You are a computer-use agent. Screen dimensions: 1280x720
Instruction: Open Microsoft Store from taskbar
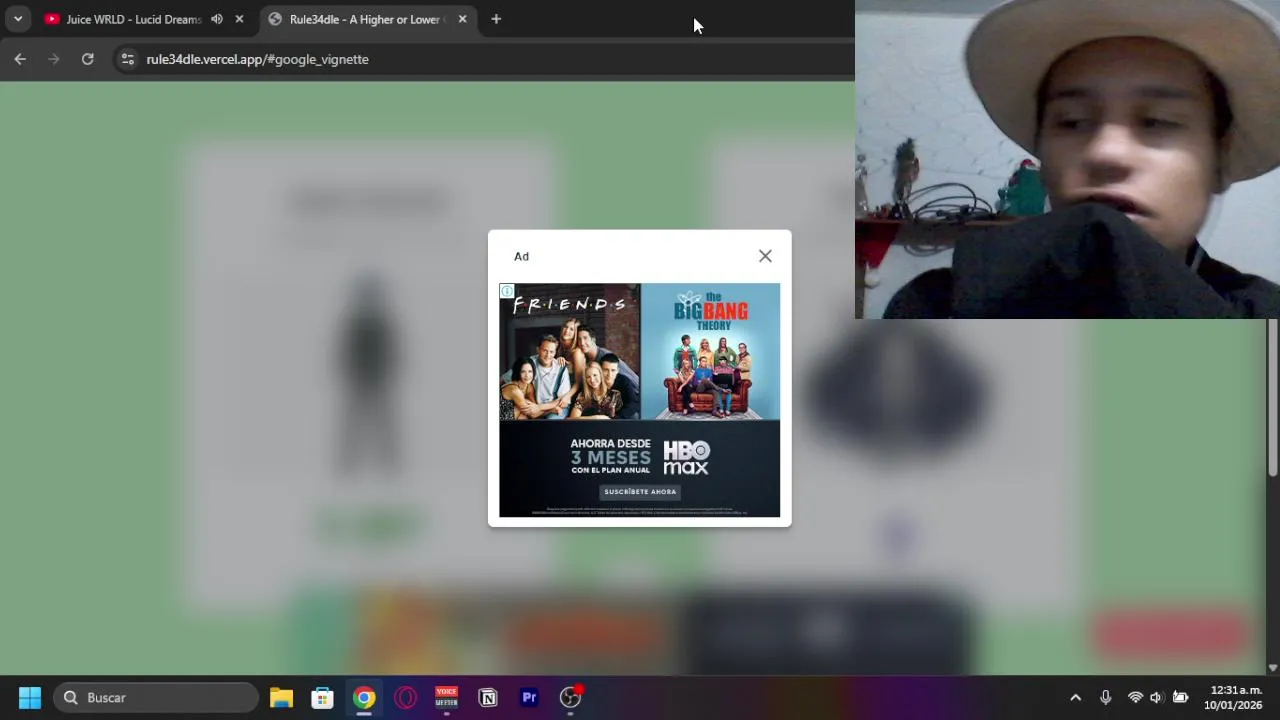coord(322,697)
